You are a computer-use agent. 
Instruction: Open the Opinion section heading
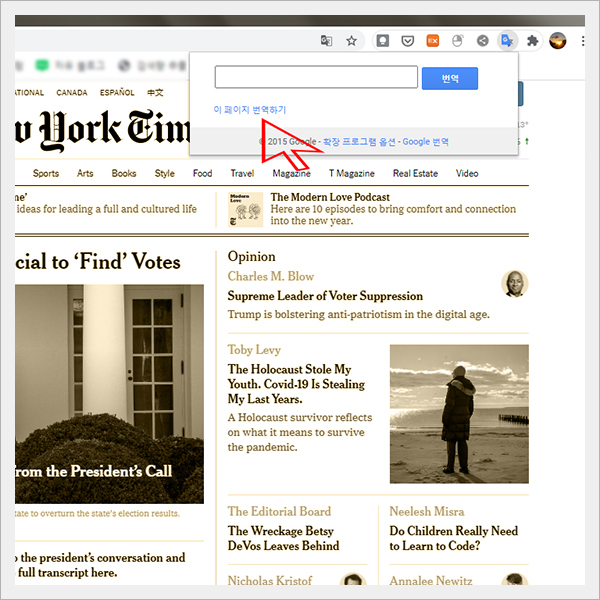[251, 256]
